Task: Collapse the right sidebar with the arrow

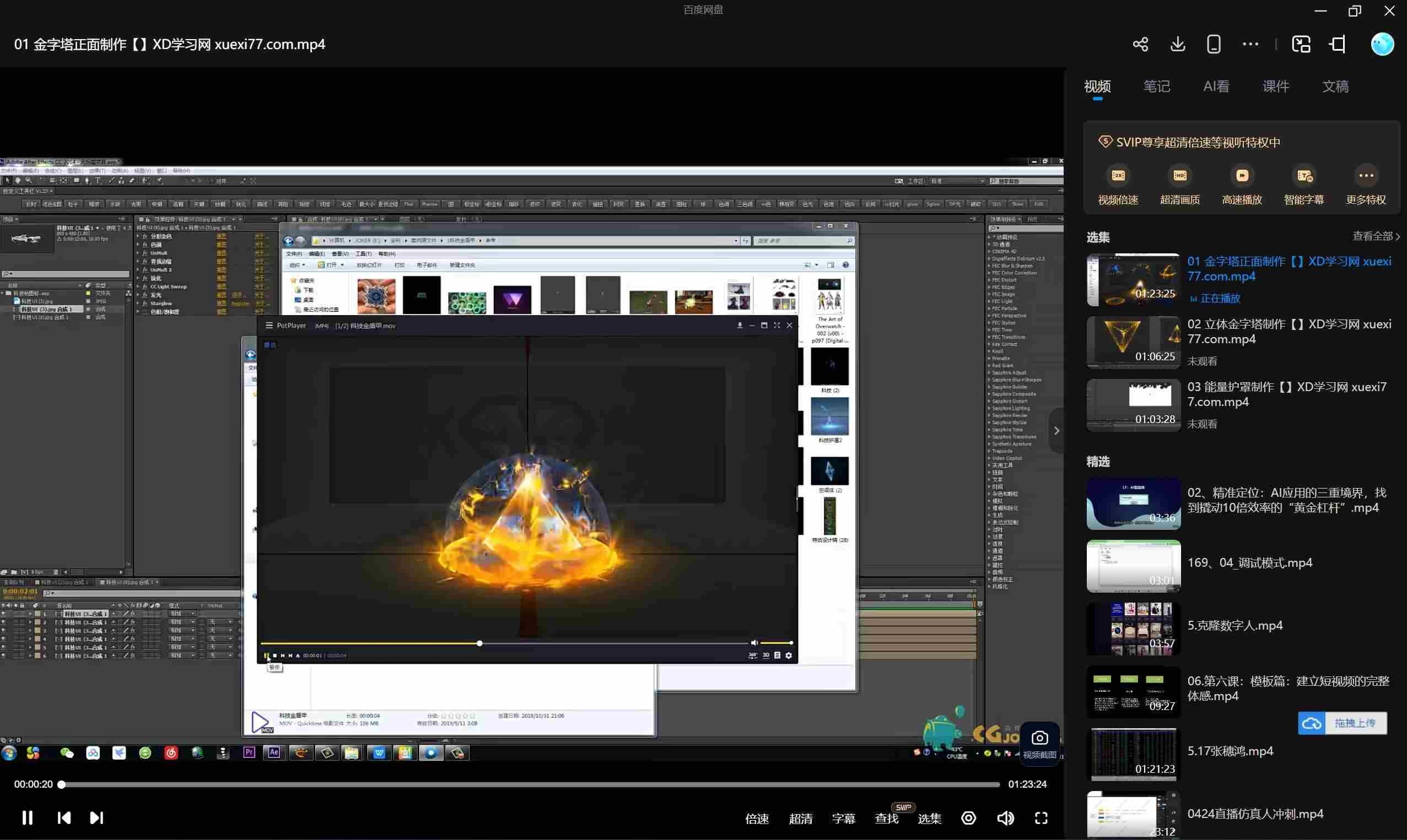Action: [1056, 431]
